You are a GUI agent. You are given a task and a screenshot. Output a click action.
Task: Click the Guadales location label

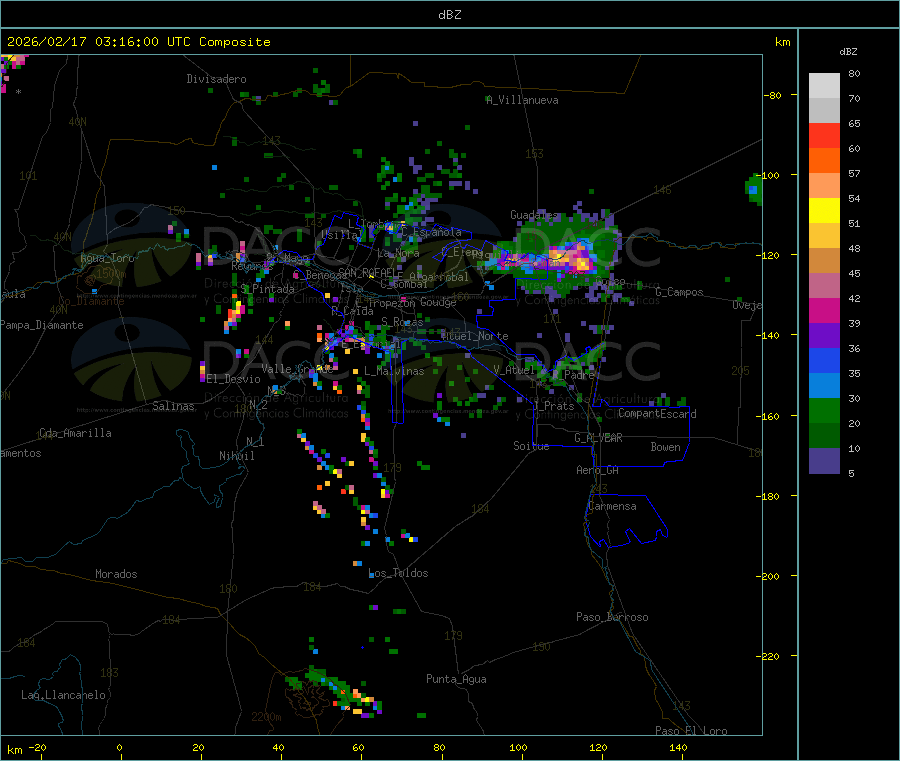[x=534, y=215]
